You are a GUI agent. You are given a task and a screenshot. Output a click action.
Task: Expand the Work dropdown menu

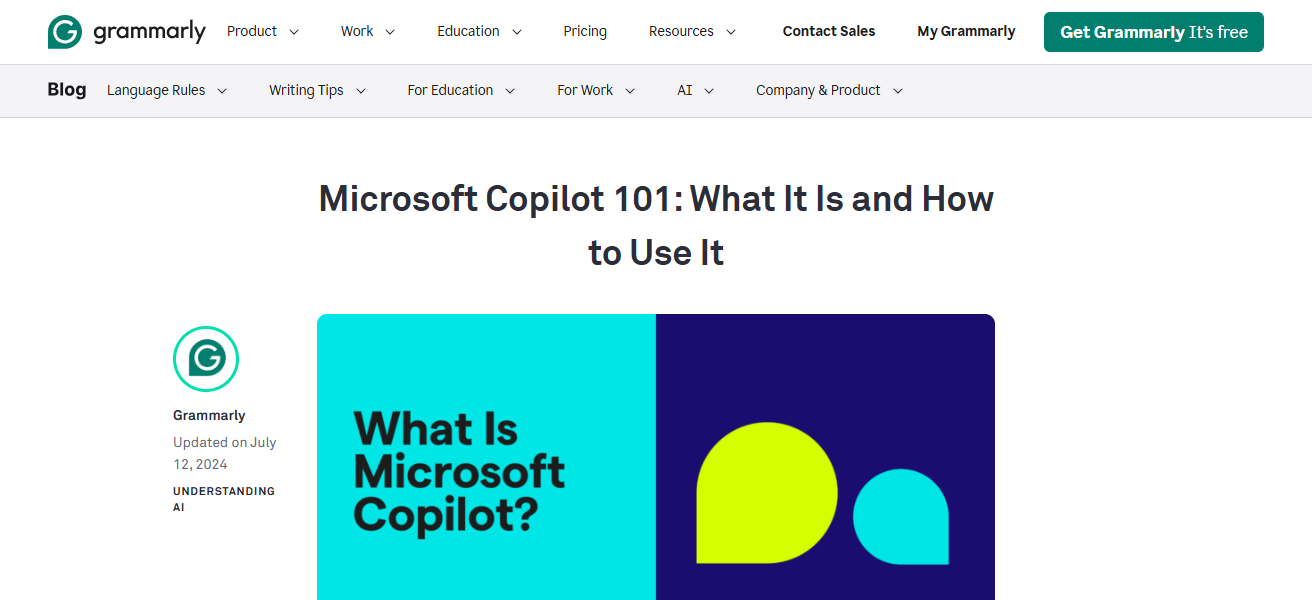368,32
